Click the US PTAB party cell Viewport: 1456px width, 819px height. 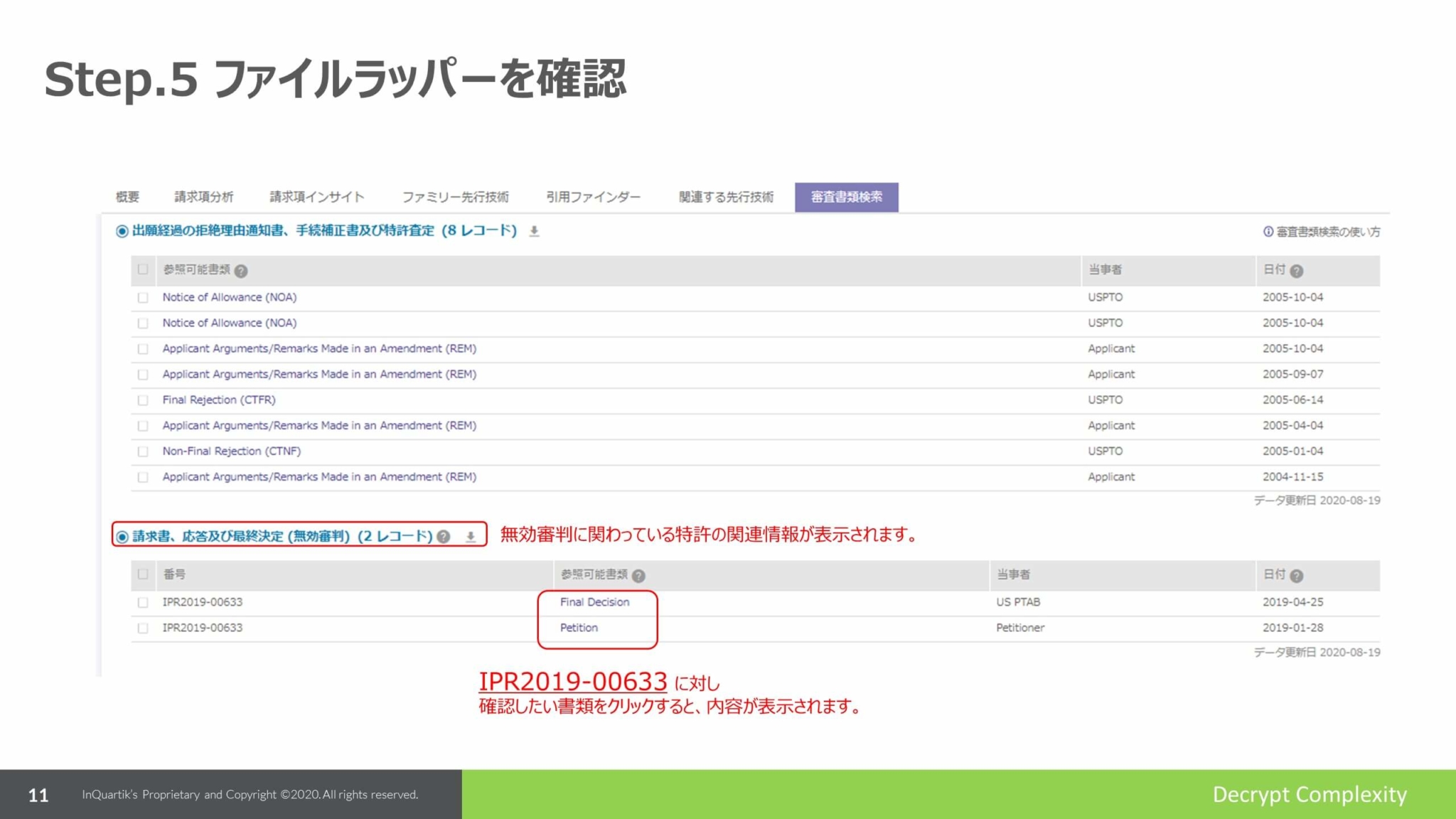[x=1018, y=602]
